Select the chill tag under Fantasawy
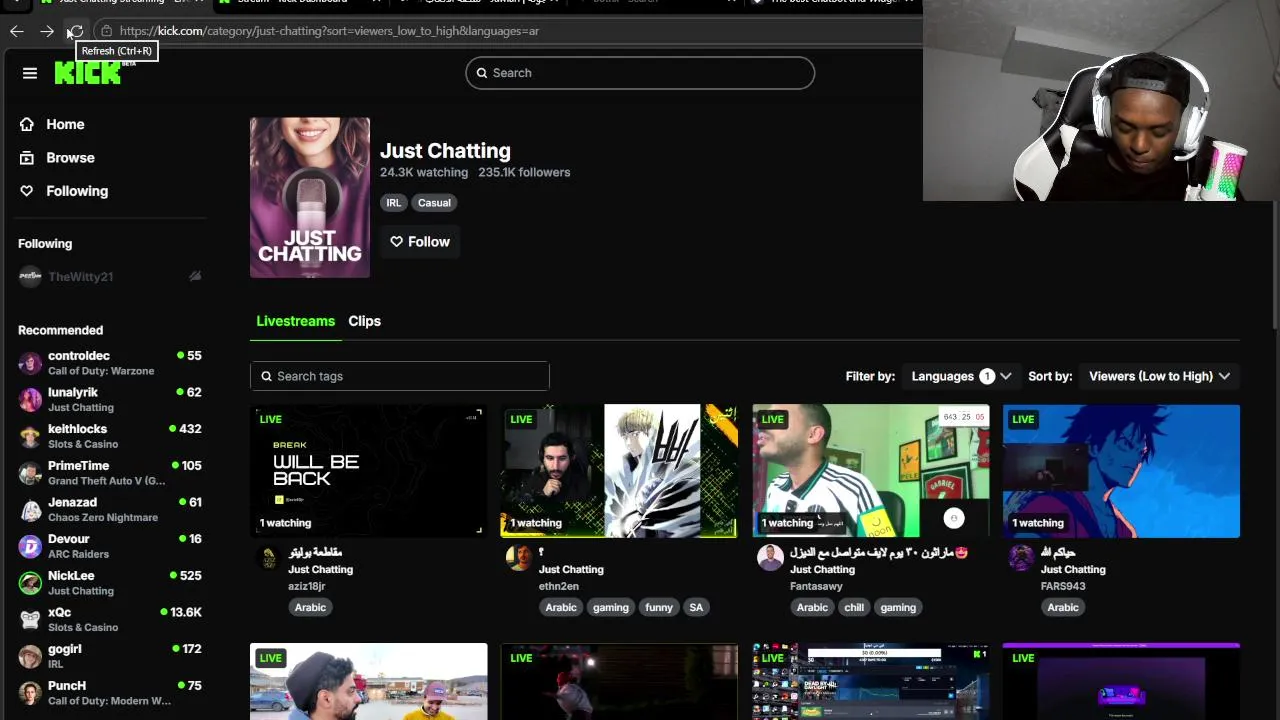This screenshot has height=720, width=1280. point(854,607)
